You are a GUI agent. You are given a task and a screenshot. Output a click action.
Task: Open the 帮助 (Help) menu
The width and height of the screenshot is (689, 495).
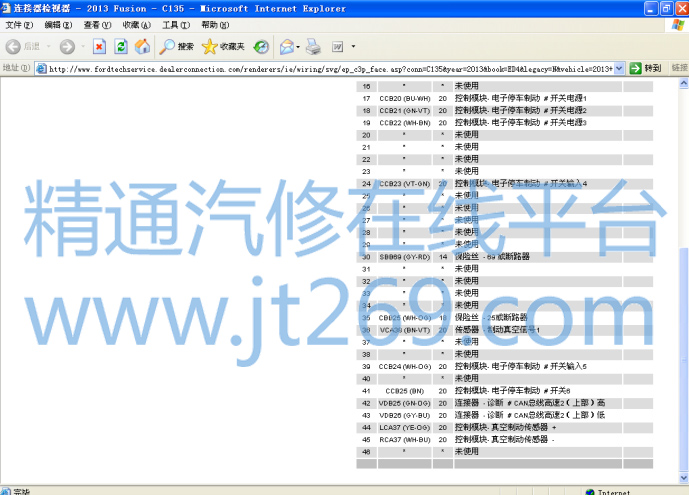pyautogui.click(x=215, y=25)
